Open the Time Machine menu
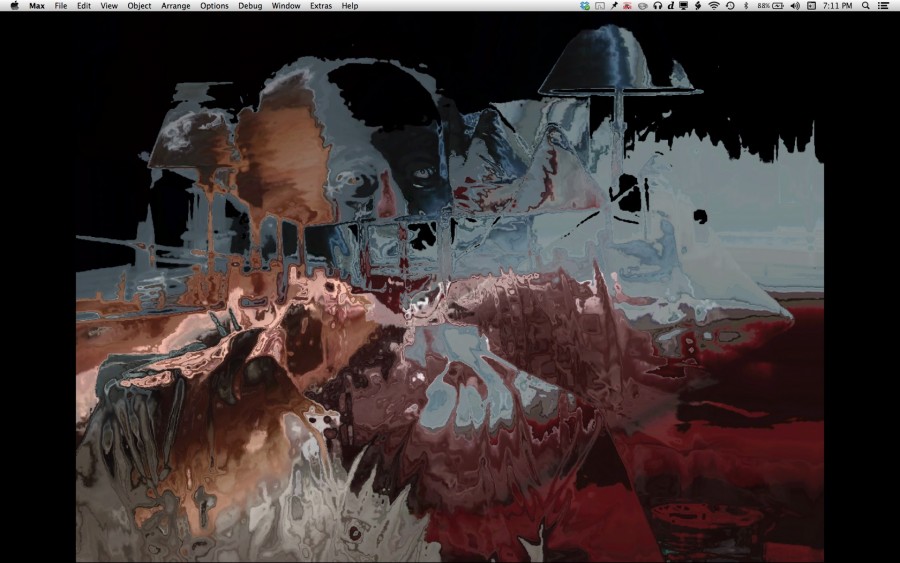This screenshot has height=563, width=900. pyautogui.click(x=730, y=6)
